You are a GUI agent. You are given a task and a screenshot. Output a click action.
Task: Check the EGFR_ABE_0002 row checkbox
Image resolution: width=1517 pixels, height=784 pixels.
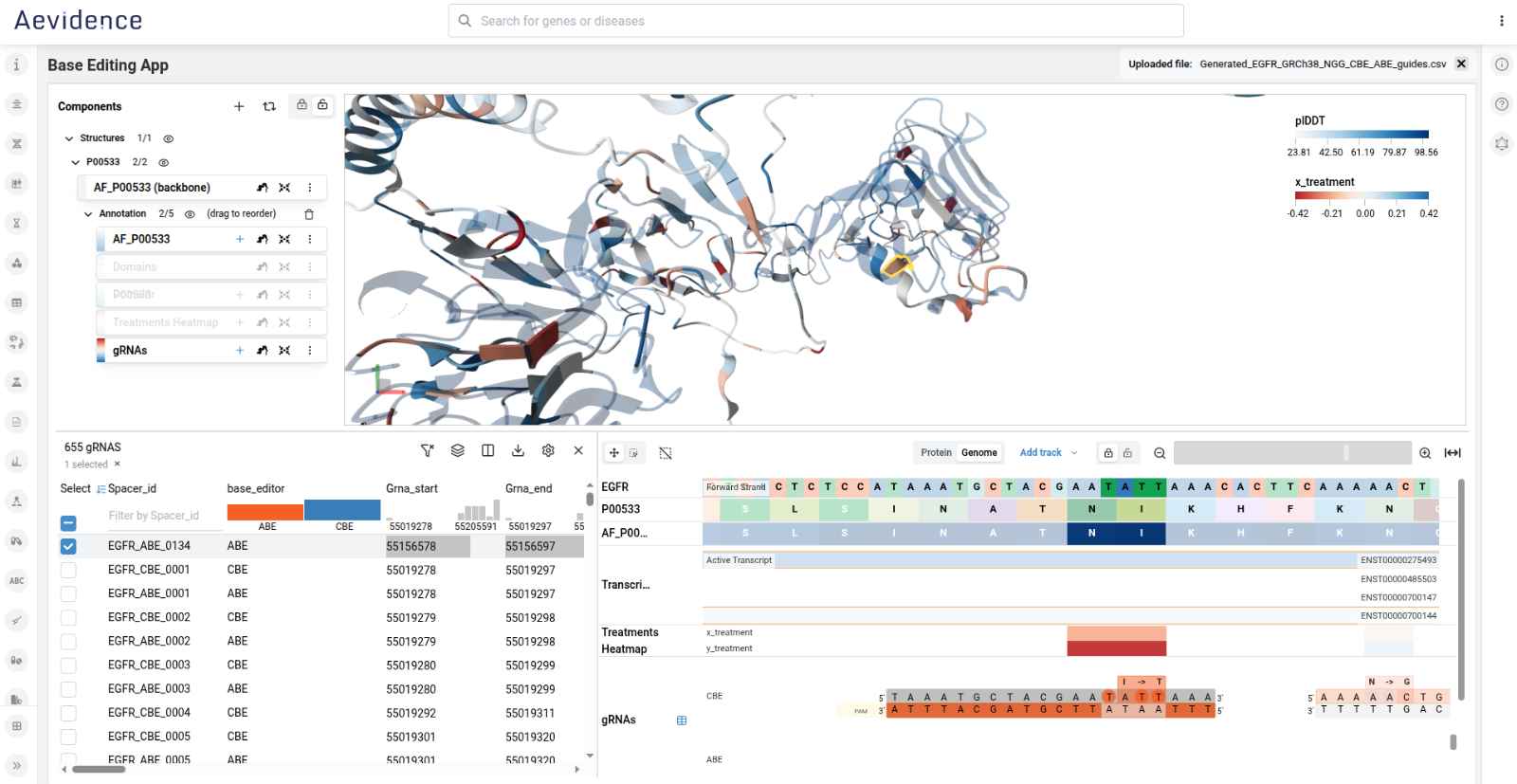(x=68, y=642)
